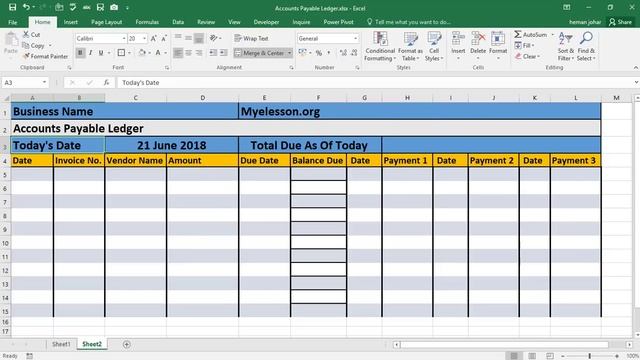Click the Cut command
The width and height of the screenshot is (640, 360).
(x=32, y=35)
